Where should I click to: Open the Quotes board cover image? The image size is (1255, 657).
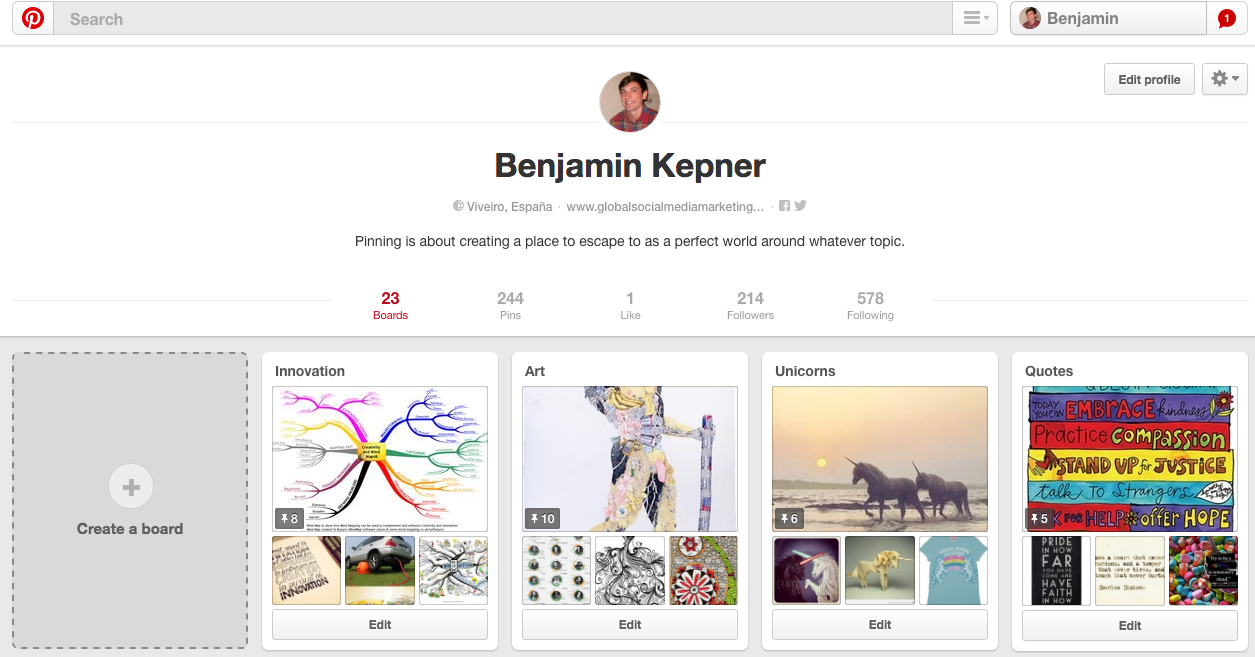1130,458
